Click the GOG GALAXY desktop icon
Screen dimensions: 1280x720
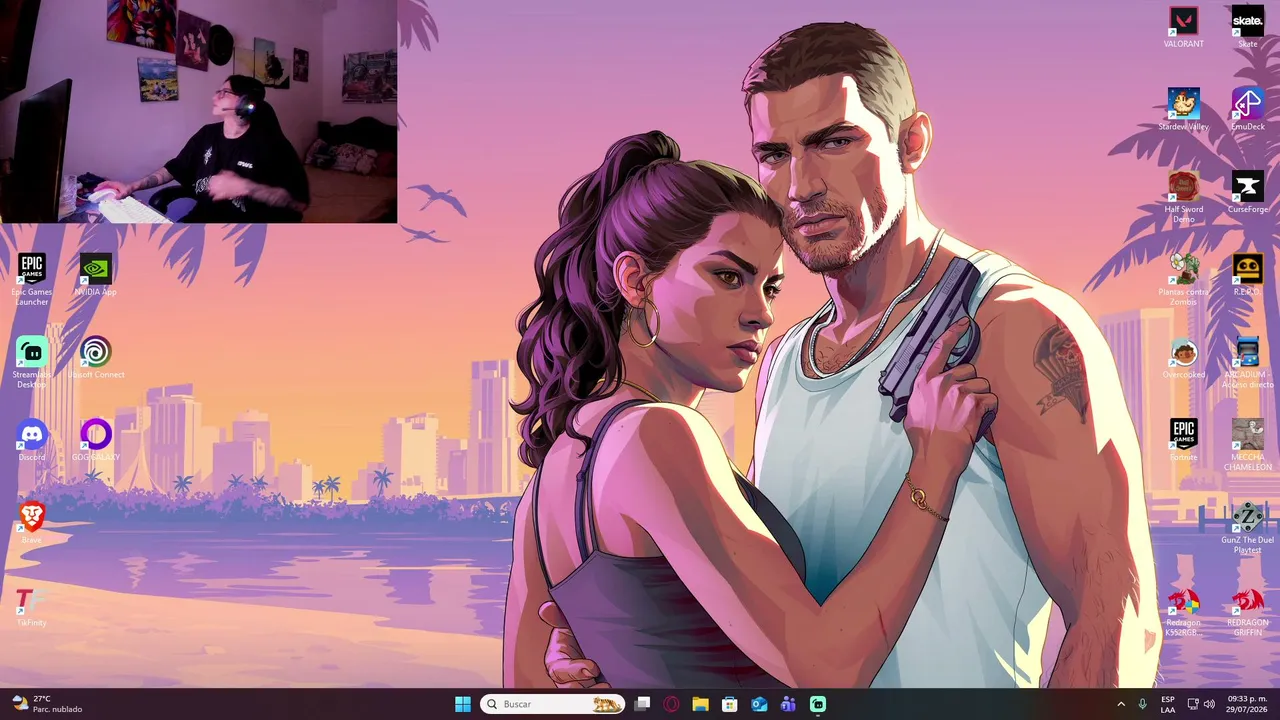(96, 440)
